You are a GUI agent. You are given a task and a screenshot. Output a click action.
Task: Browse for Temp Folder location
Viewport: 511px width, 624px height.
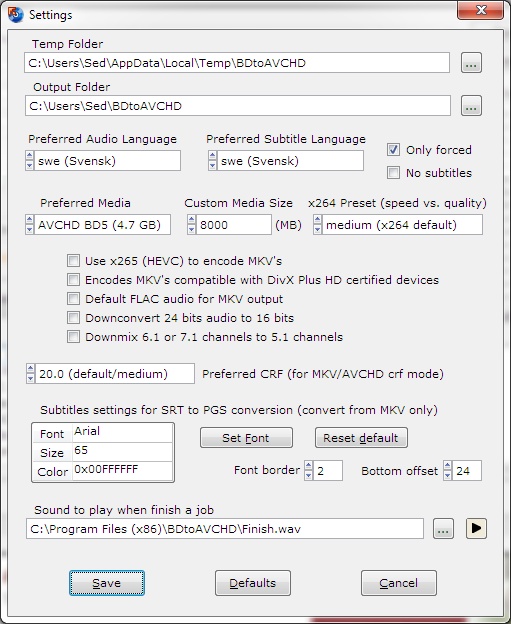(x=471, y=63)
